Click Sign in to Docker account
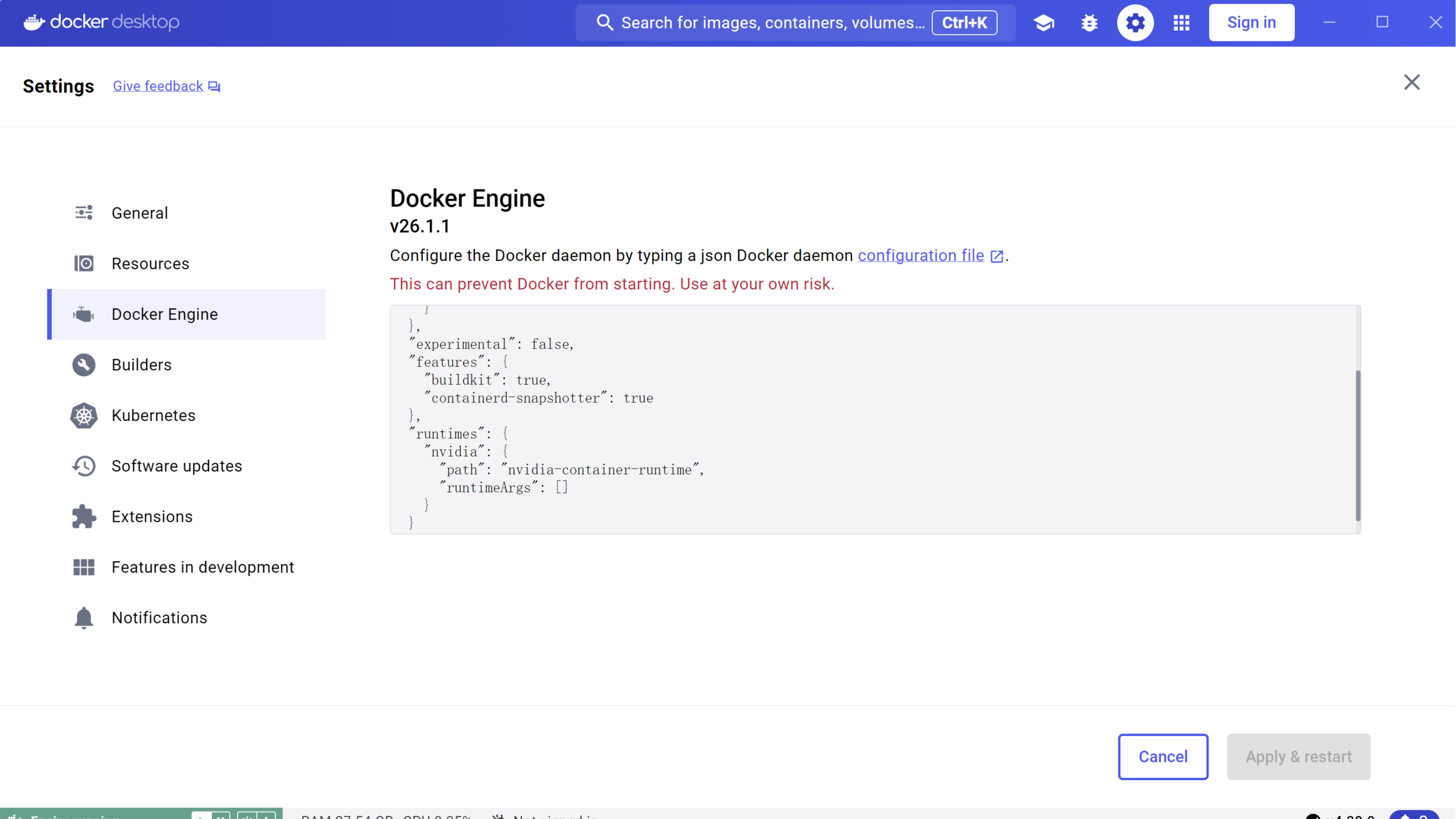Viewport: 1456px width, 819px height. point(1251,22)
